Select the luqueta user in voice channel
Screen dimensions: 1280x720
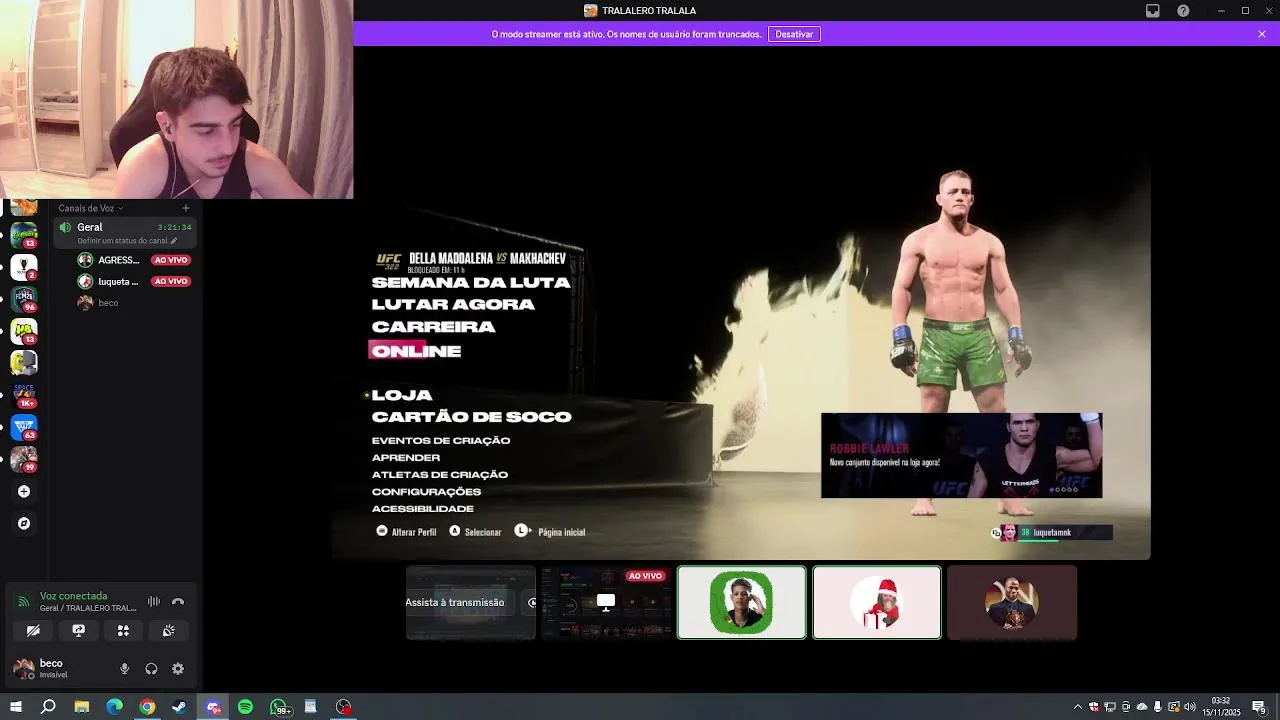pyautogui.click(x=135, y=281)
